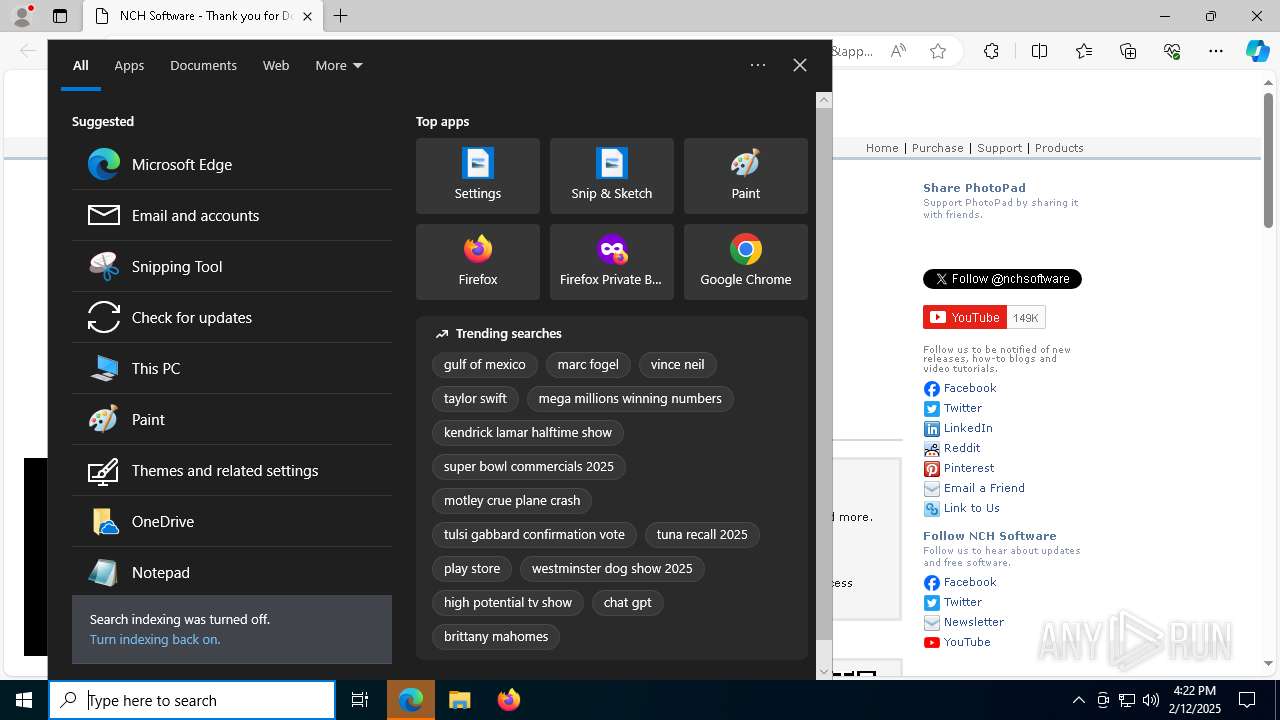The height and width of the screenshot is (720, 1280).
Task: Click YouTube subscribe button 149K
Action: point(984,318)
